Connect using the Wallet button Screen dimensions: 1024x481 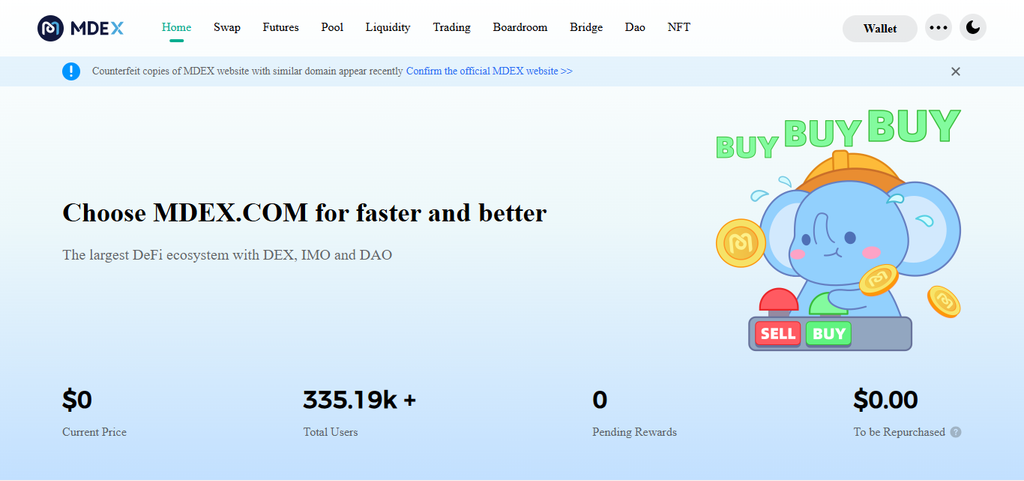point(880,29)
